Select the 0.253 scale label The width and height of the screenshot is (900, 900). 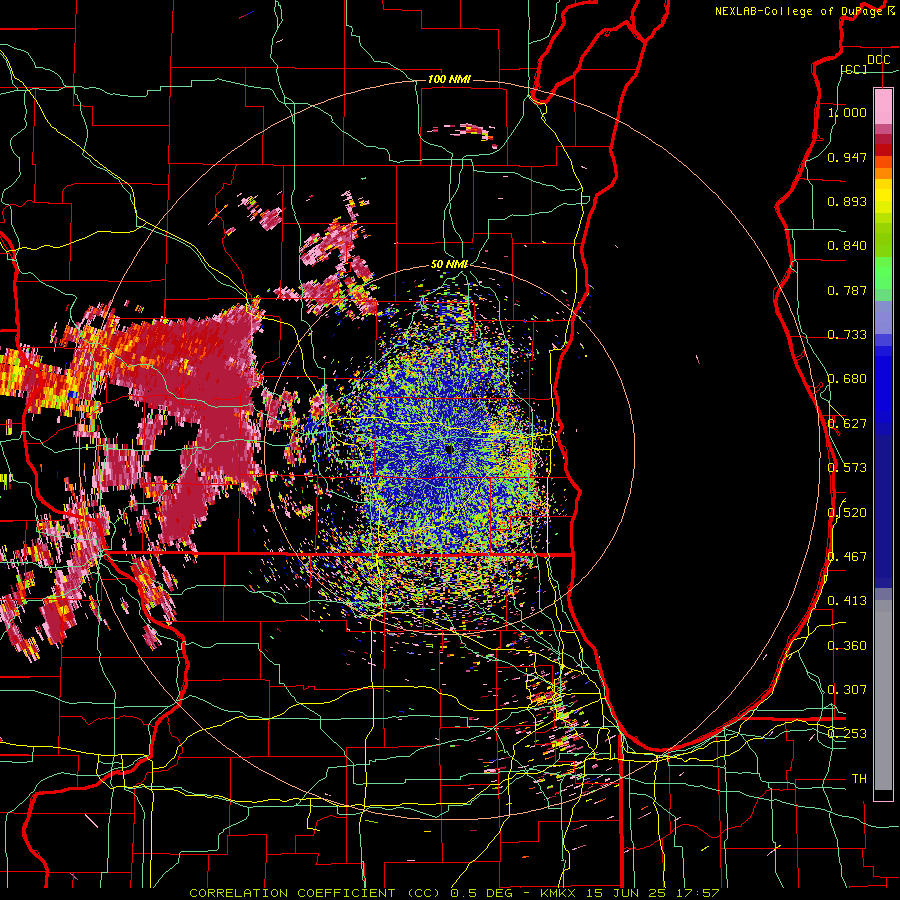point(847,734)
